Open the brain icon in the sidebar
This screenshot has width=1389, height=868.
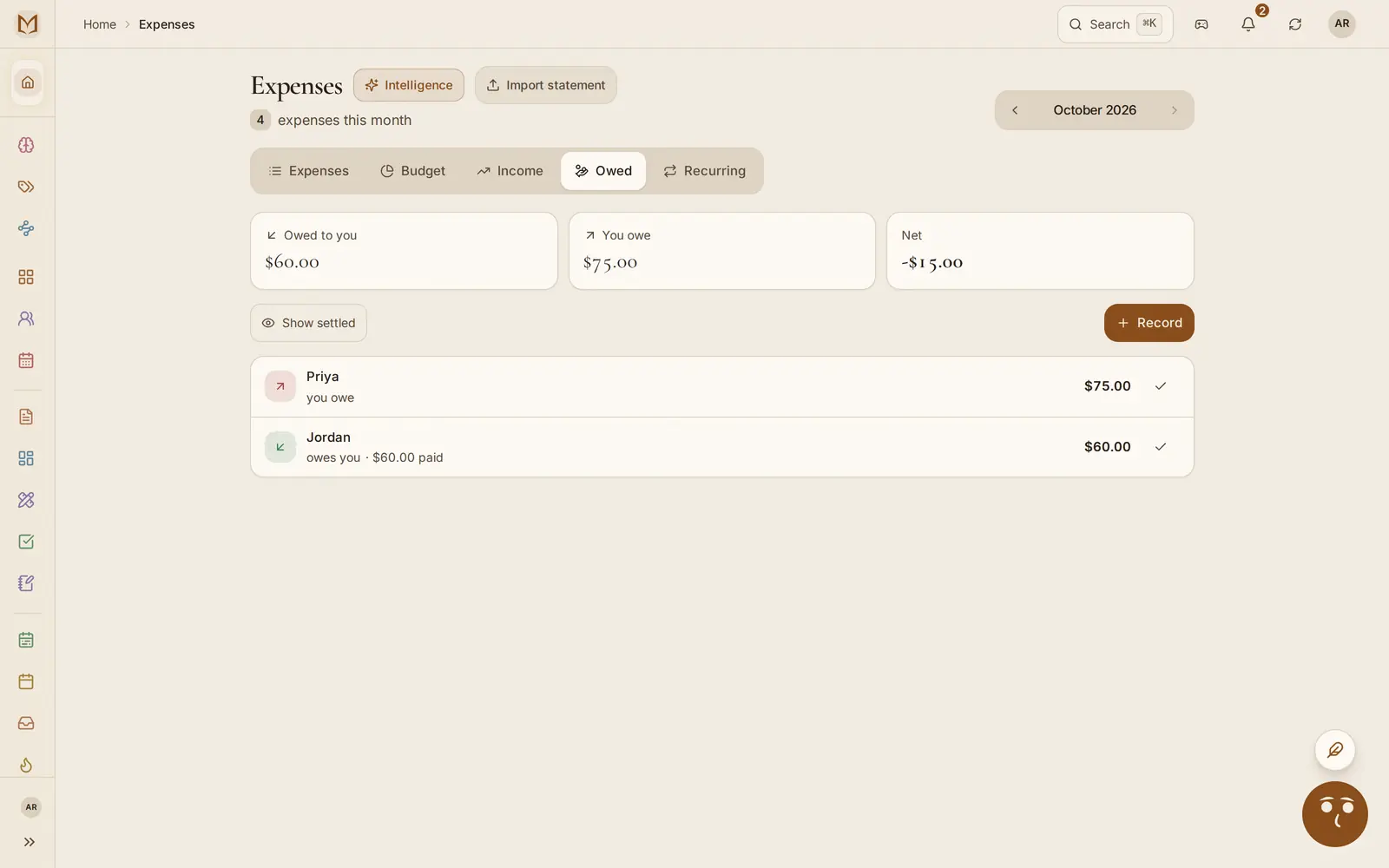26,145
